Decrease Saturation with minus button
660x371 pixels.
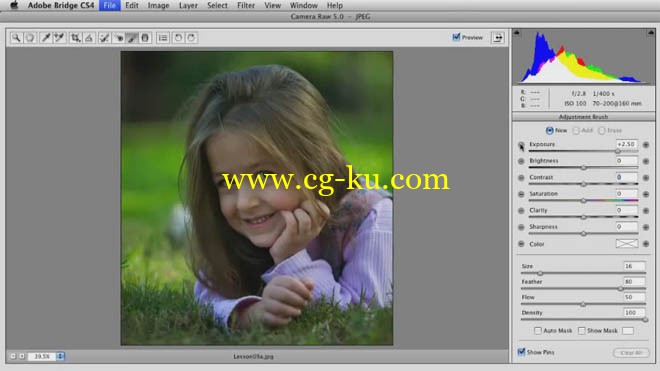(x=521, y=194)
